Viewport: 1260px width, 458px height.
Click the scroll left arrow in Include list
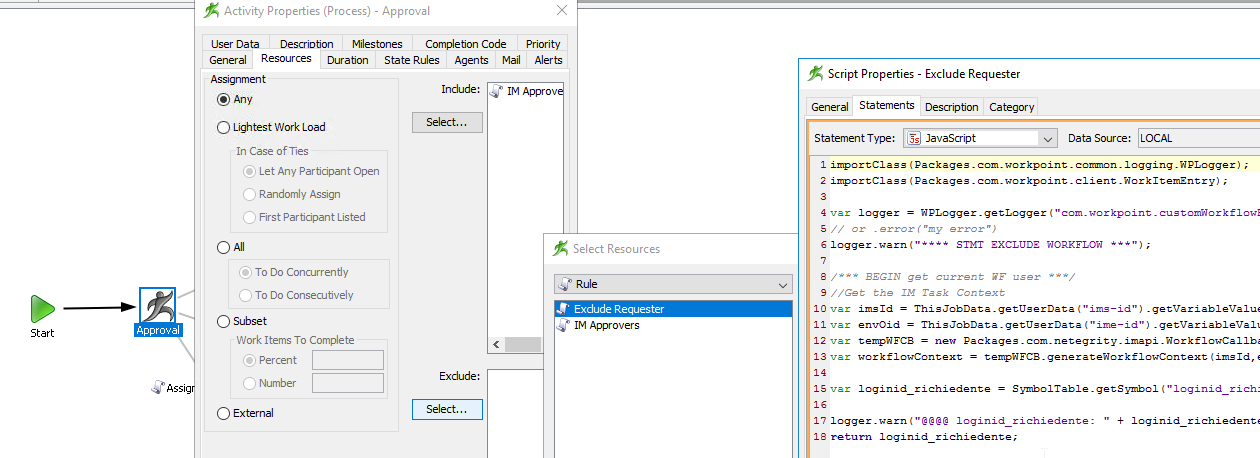click(496, 344)
